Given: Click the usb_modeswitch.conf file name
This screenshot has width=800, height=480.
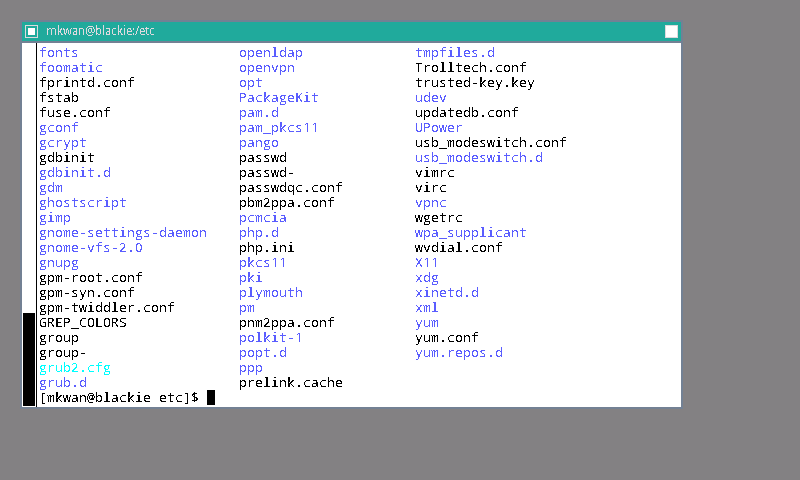Looking at the screenshot, I should pos(490,143).
